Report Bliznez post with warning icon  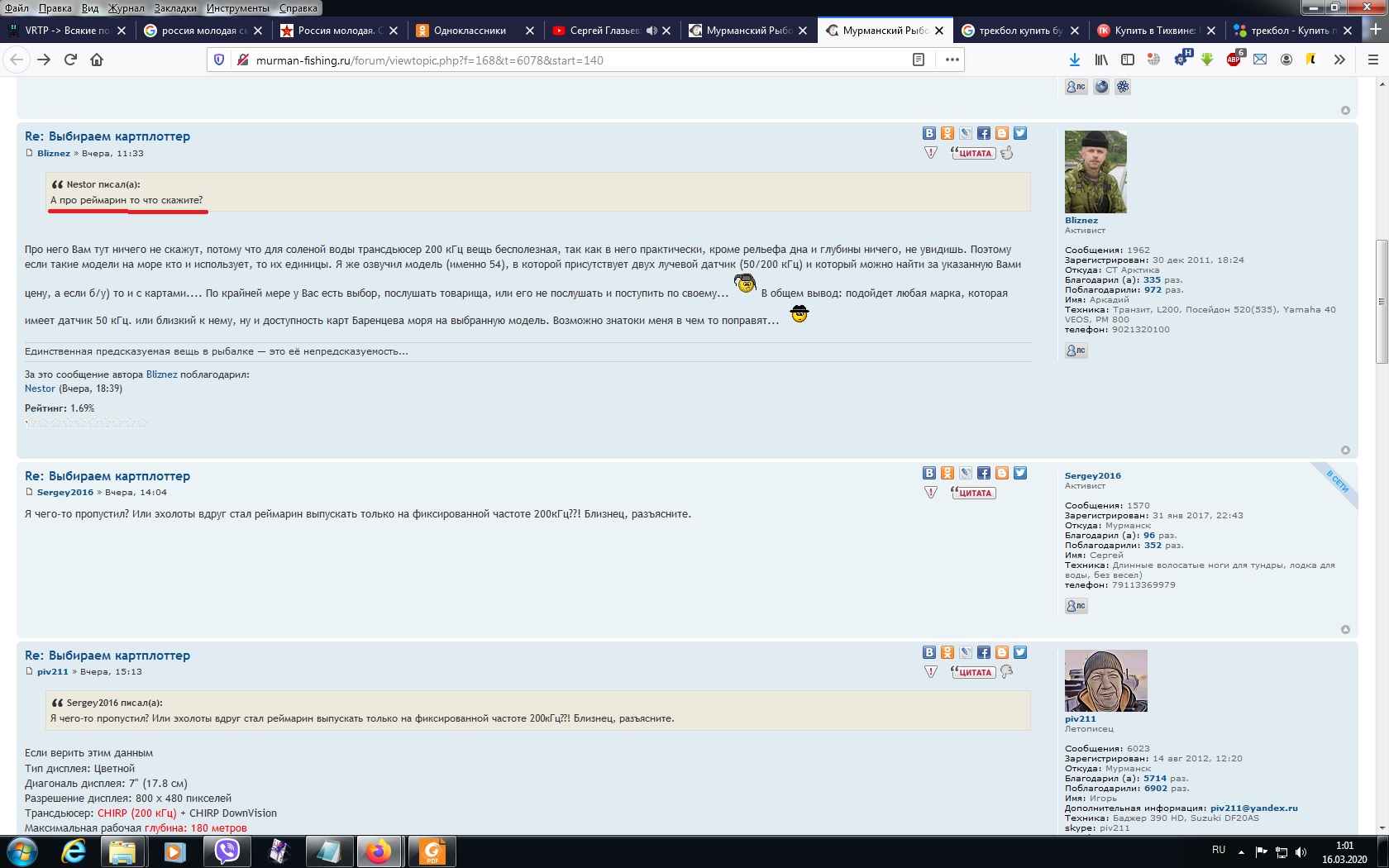[931, 153]
